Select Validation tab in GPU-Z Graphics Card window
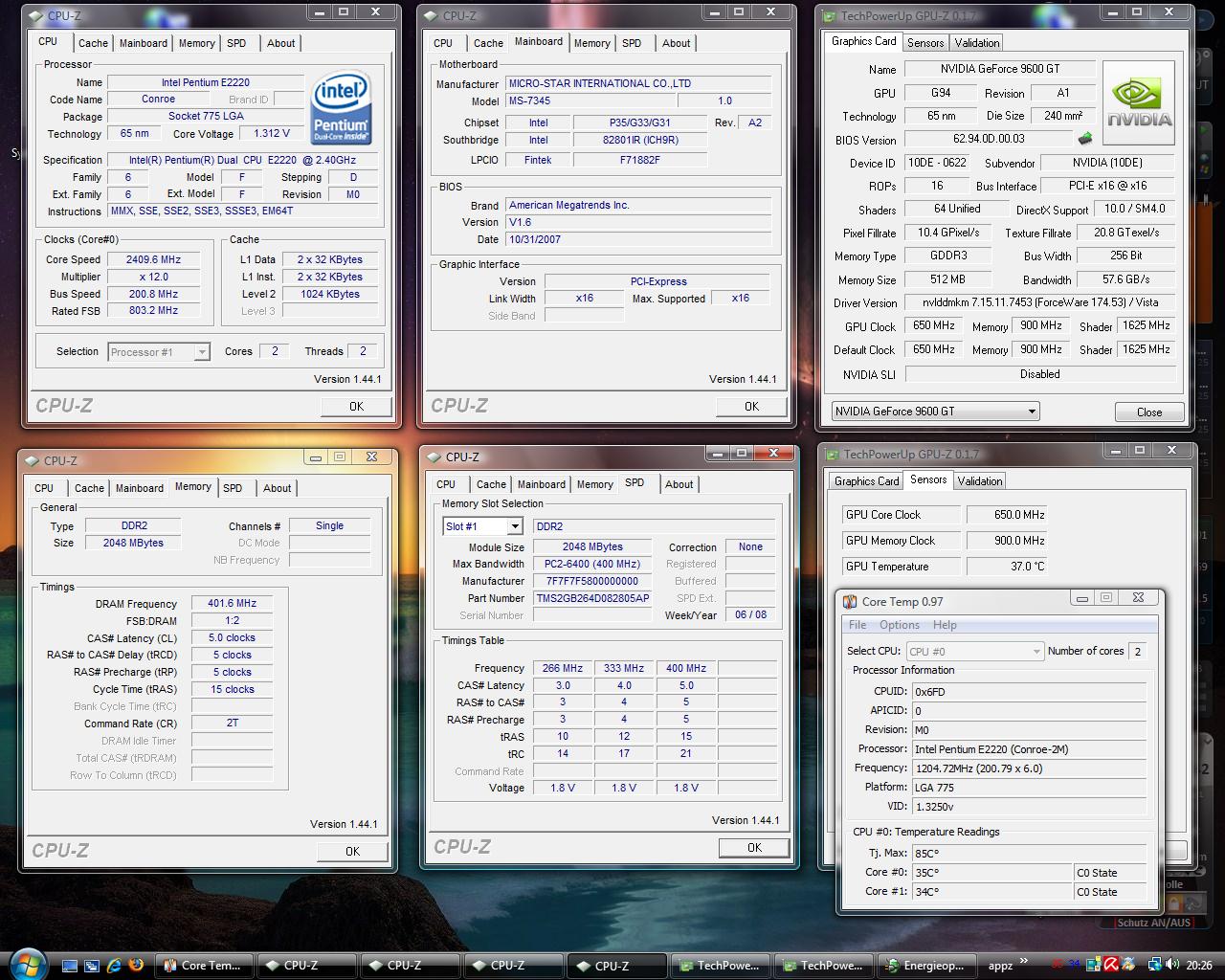The width and height of the screenshot is (1225, 980). [977, 43]
